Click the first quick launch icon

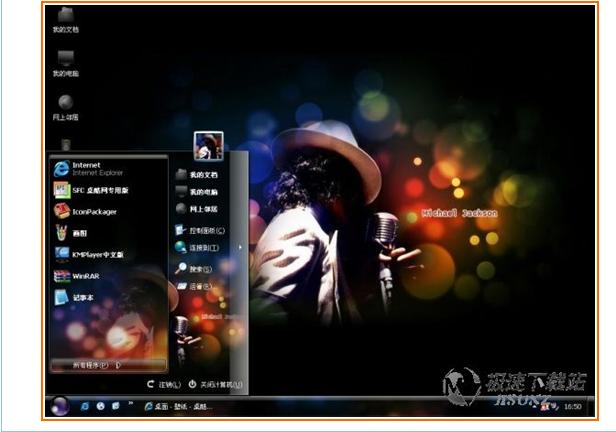[84, 406]
